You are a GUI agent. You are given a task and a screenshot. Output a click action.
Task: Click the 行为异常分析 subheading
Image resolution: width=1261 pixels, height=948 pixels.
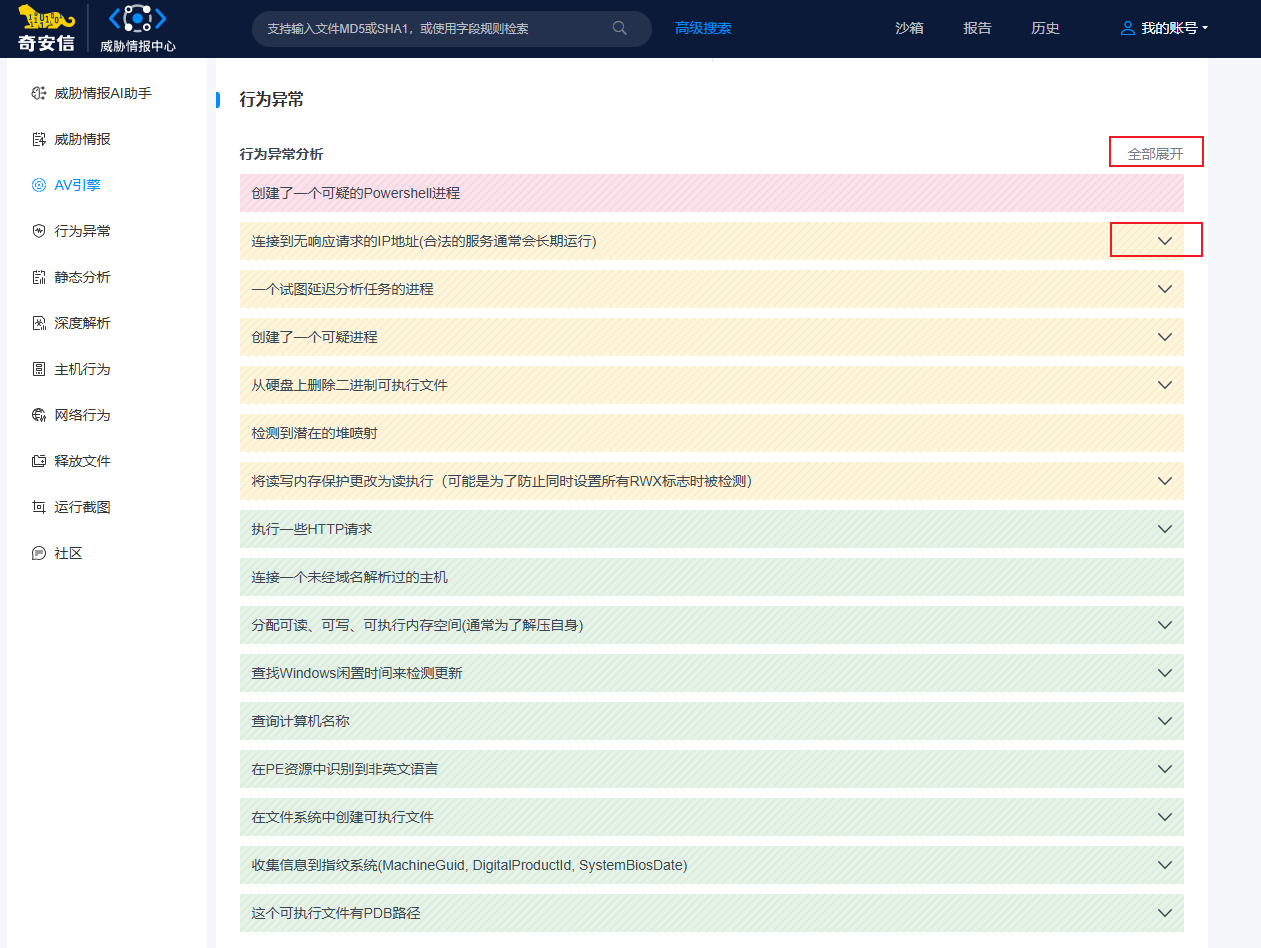(x=281, y=154)
